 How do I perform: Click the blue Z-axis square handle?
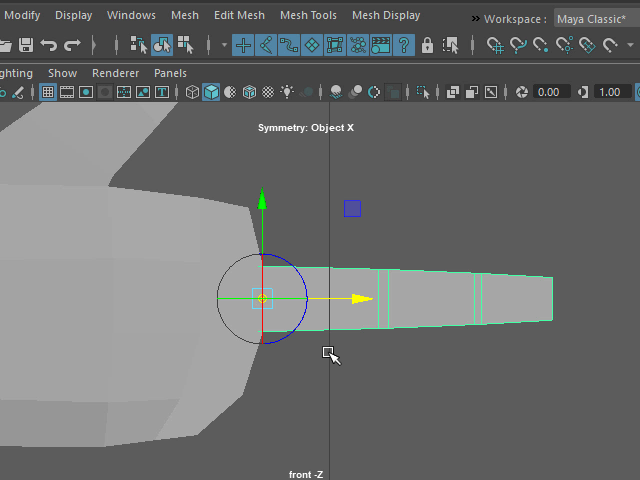pyautogui.click(x=352, y=208)
